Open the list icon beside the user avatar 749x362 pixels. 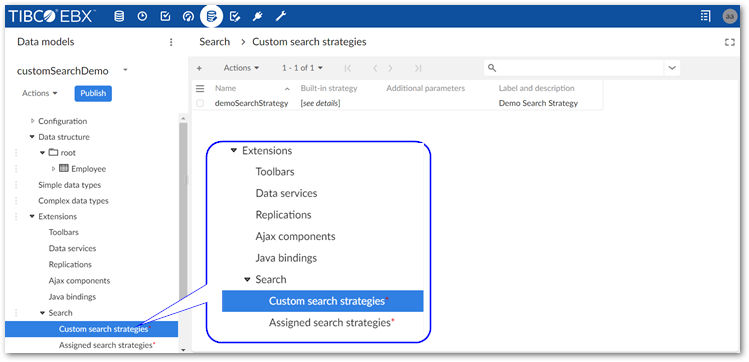(x=705, y=16)
